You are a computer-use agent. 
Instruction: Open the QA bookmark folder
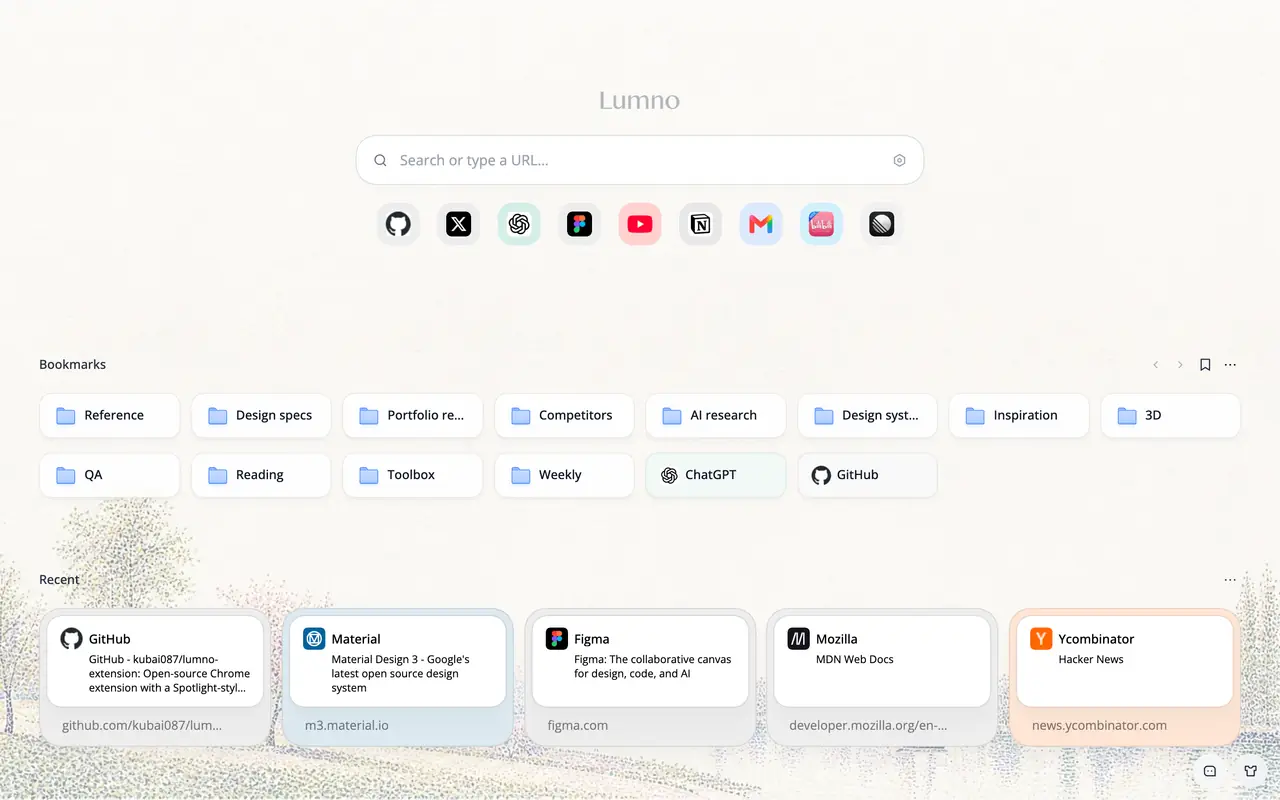click(110, 475)
